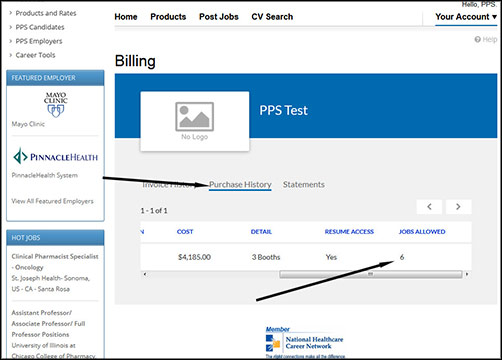The width and height of the screenshot is (502, 360).
Task: Click the PinnacleHealth System text link
Action: click(x=45, y=175)
